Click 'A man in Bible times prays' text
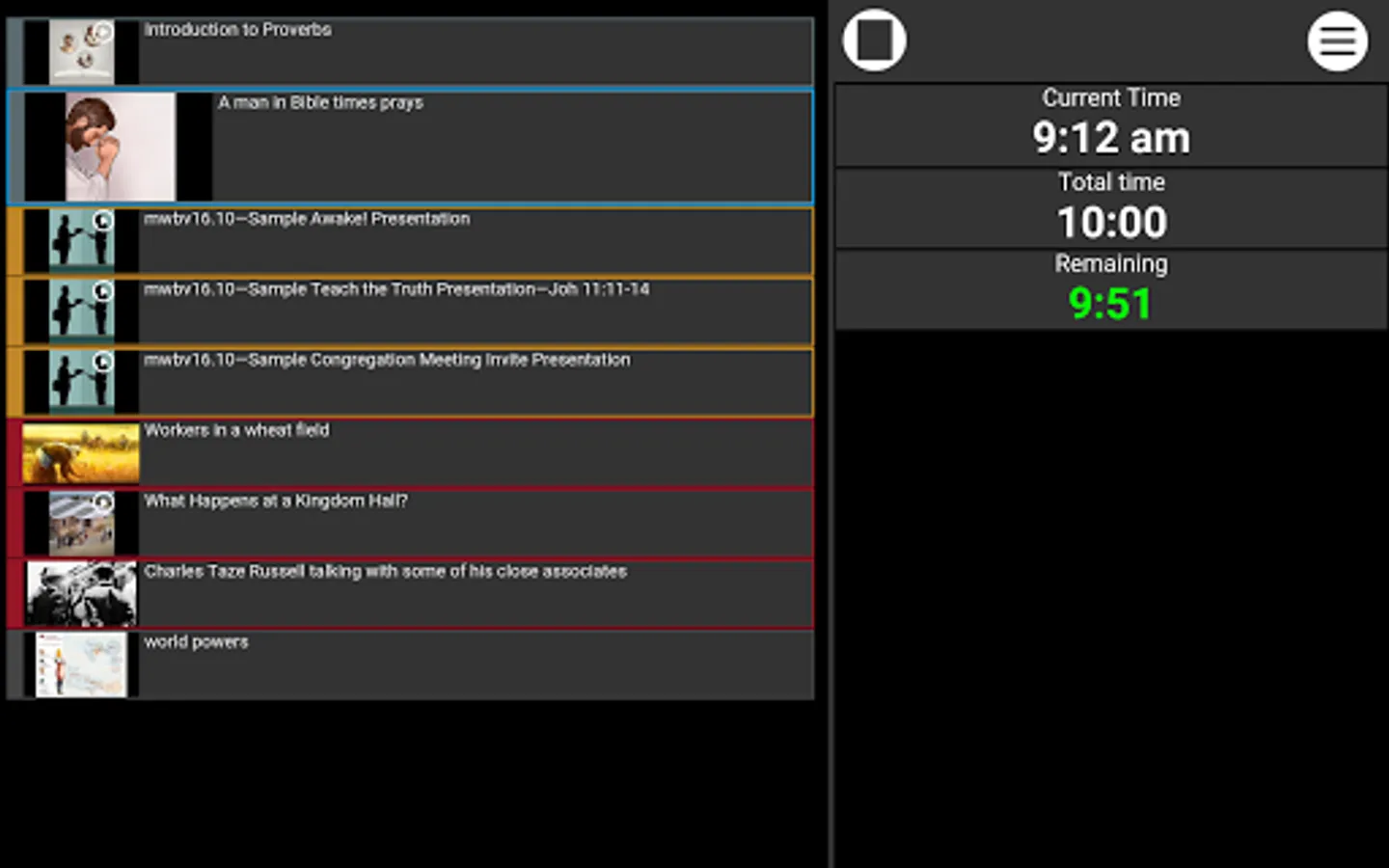 320,102
